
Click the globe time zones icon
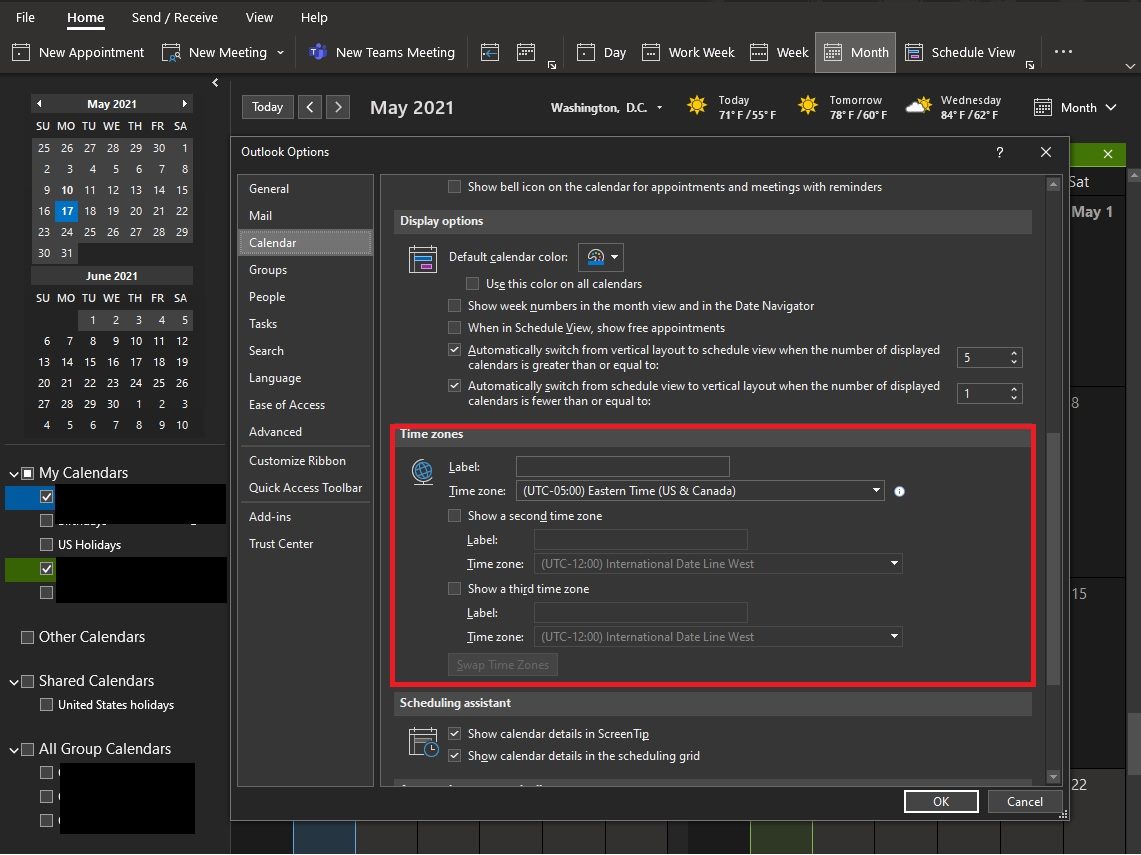(423, 472)
